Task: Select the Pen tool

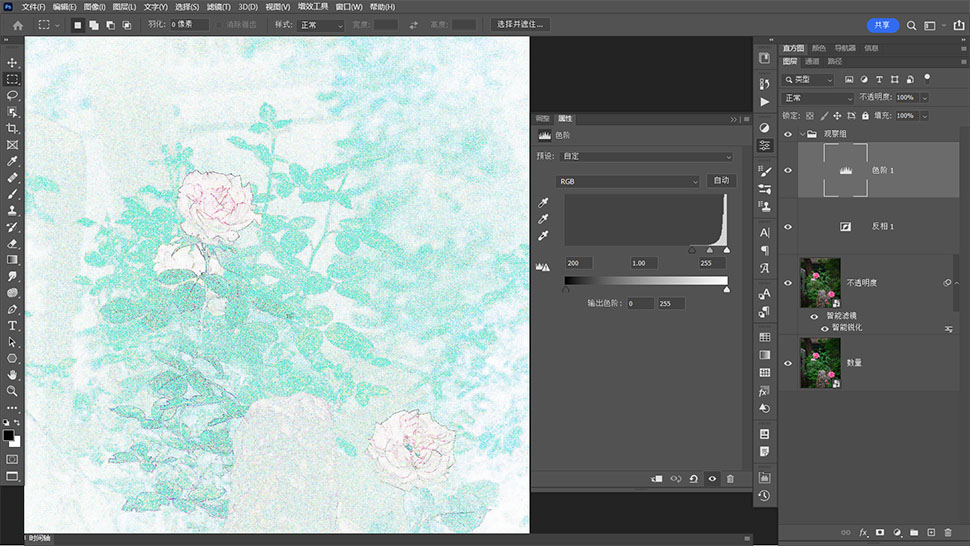Action: pos(12,309)
